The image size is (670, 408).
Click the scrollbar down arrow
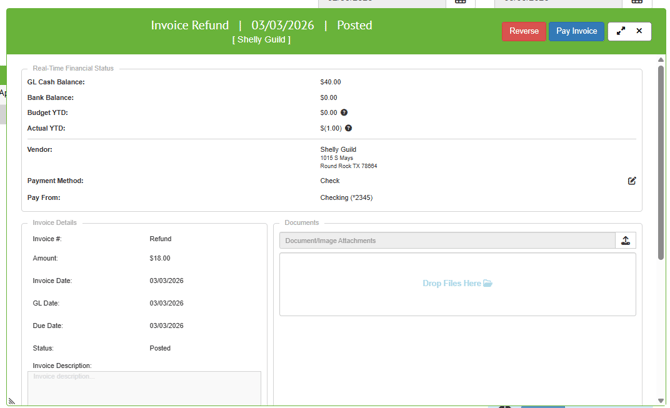point(661,401)
